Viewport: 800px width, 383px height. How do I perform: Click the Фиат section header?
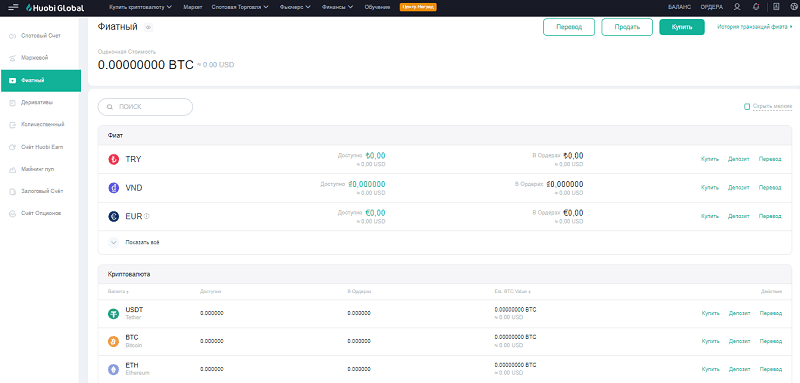(x=444, y=136)
